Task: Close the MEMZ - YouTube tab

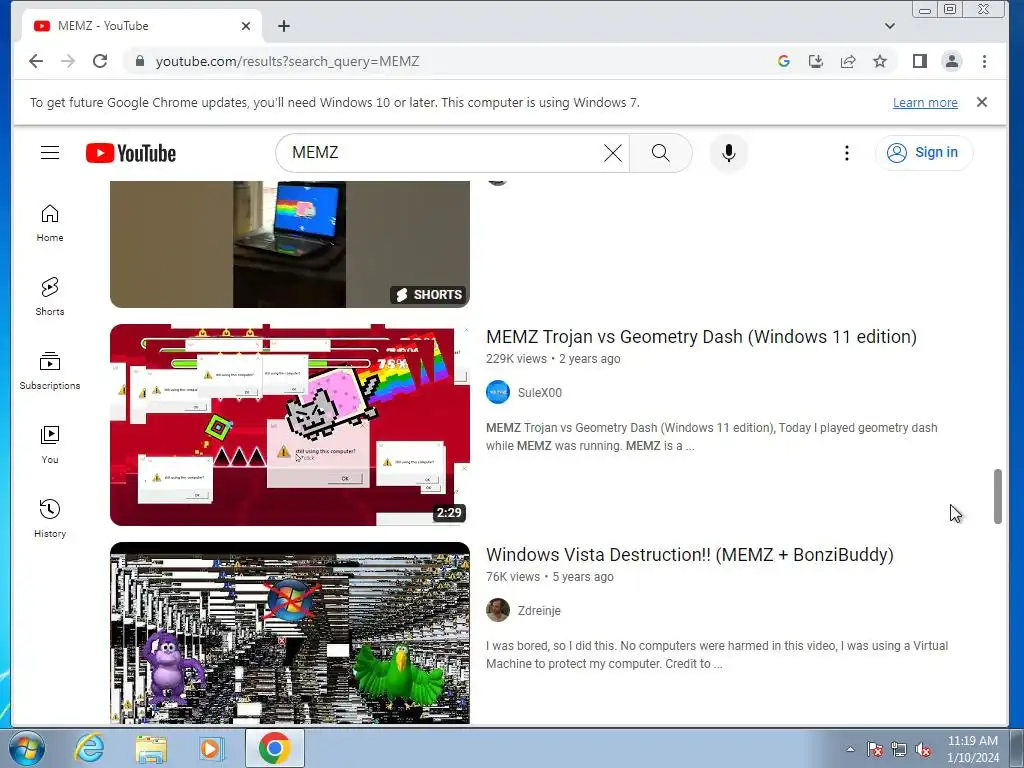Action: click(246, 26)
